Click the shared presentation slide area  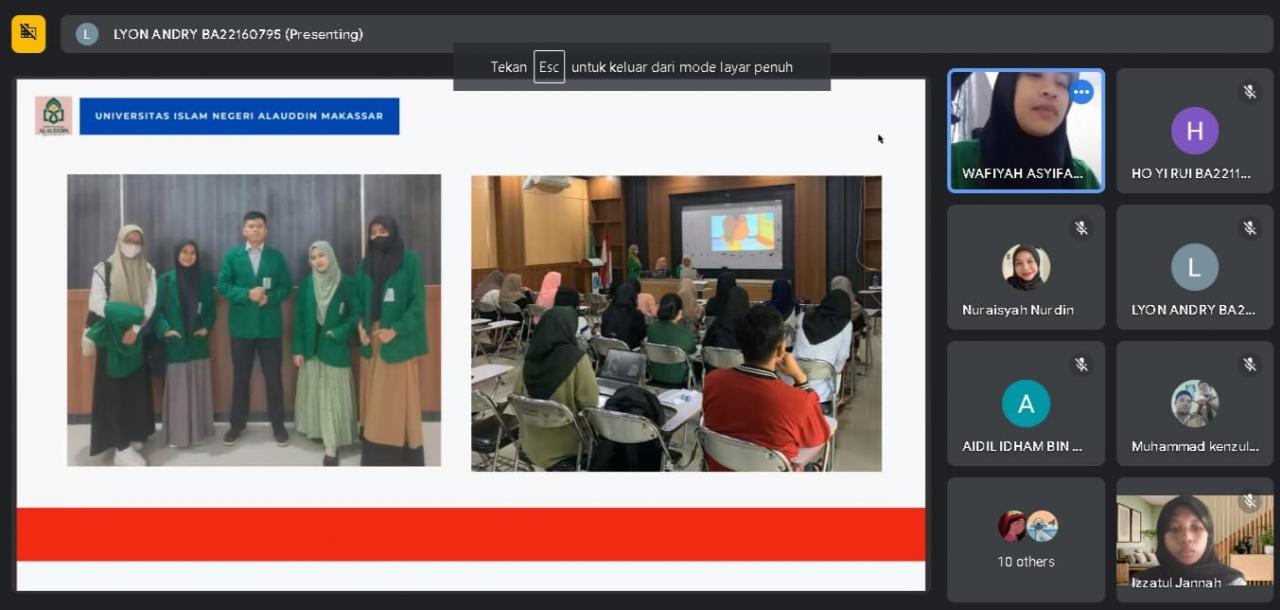470,330
